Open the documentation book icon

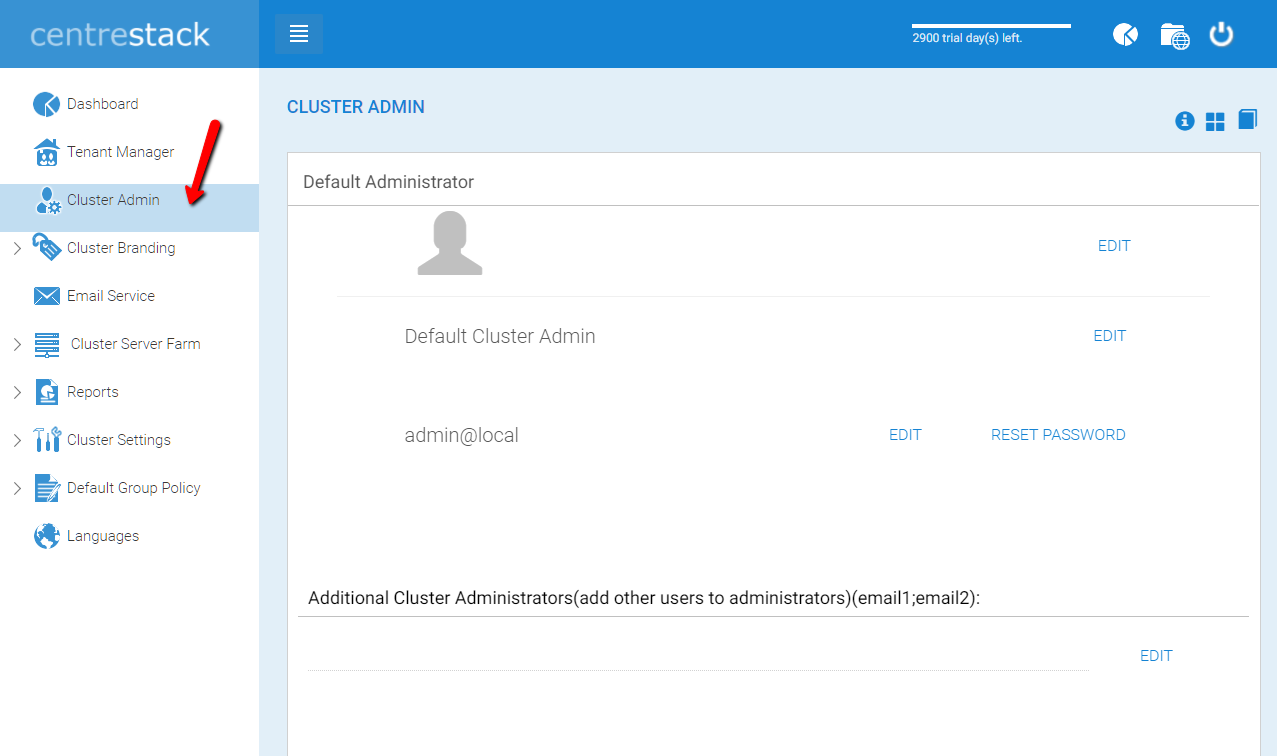1247,120
